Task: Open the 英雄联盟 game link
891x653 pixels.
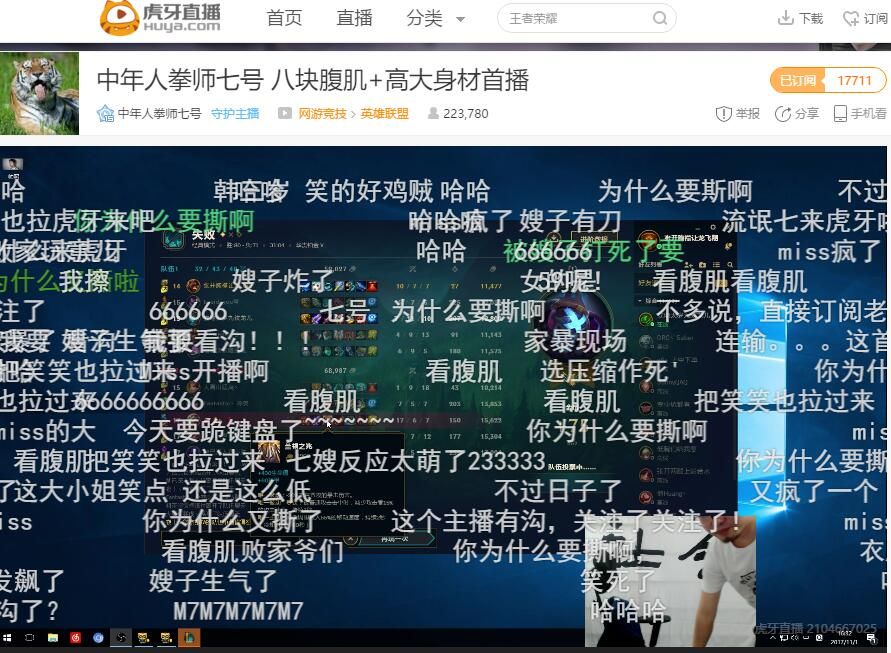Action: [384, 114]
